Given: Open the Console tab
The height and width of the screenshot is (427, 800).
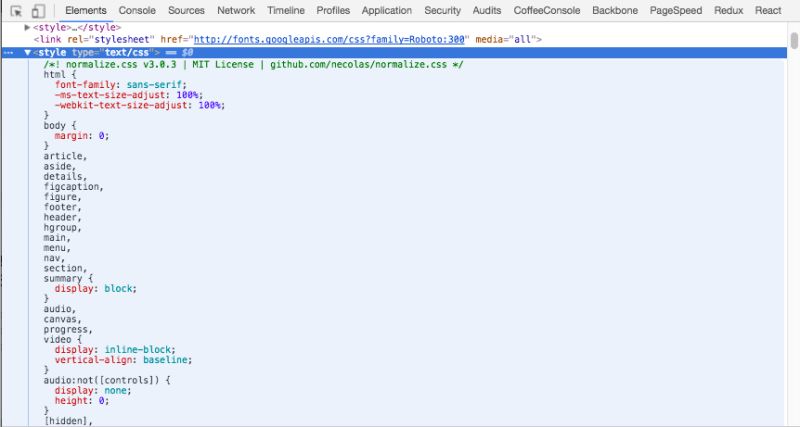Looking at the screenshot, I should click(x=137, y=10).
